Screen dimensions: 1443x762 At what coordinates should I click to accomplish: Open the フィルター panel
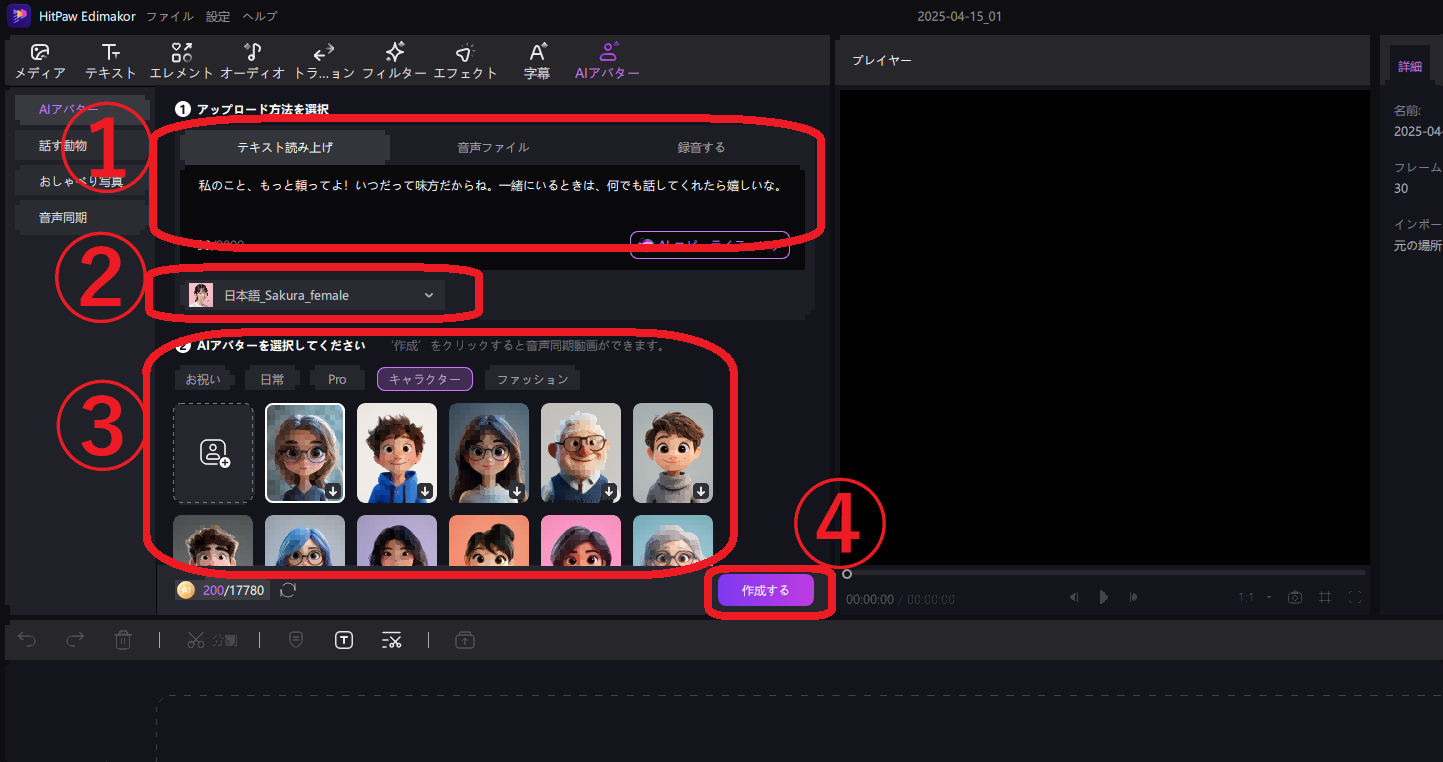pos(395,60)
